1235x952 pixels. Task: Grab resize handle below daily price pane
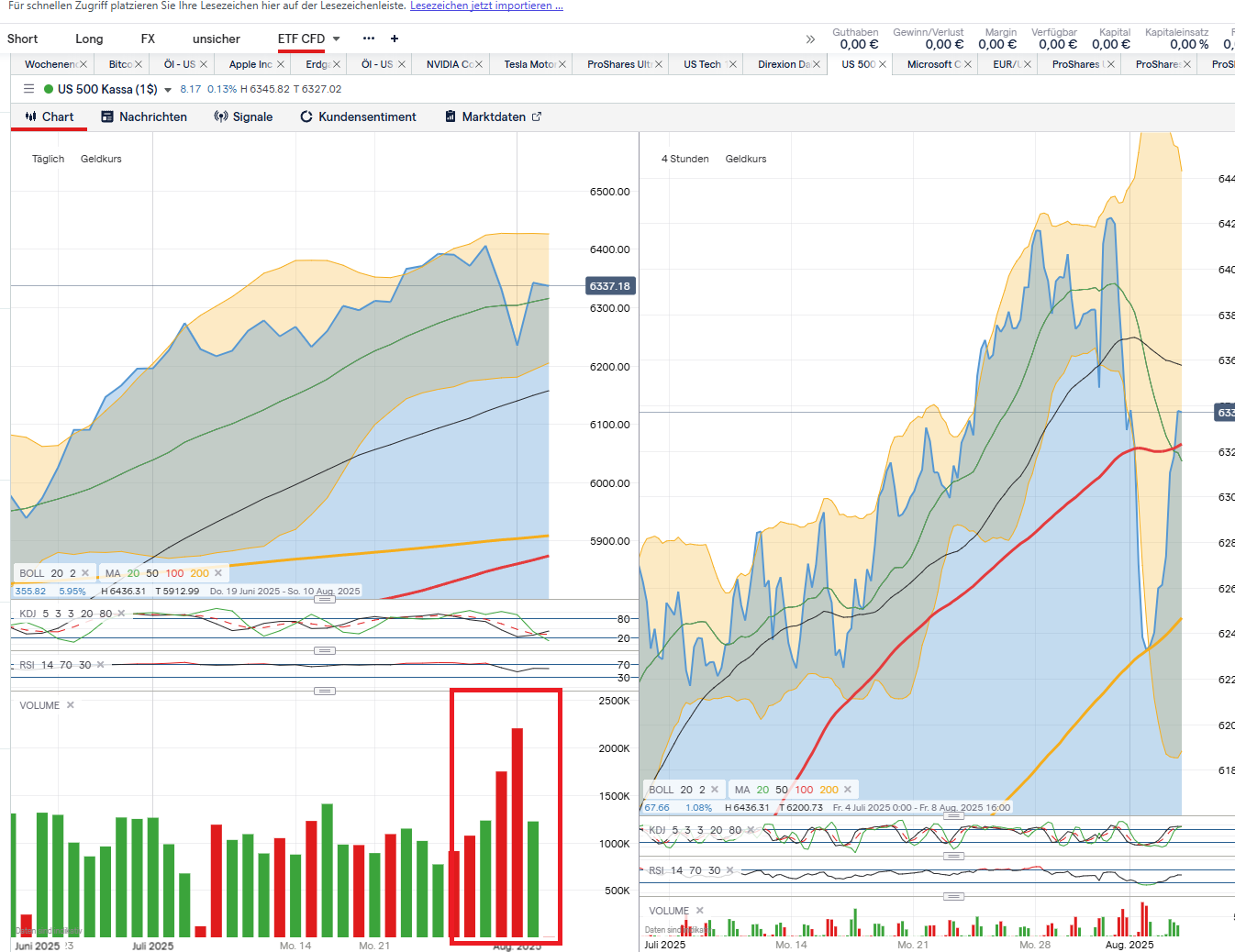pyautogui.click(x=325, y=599)
